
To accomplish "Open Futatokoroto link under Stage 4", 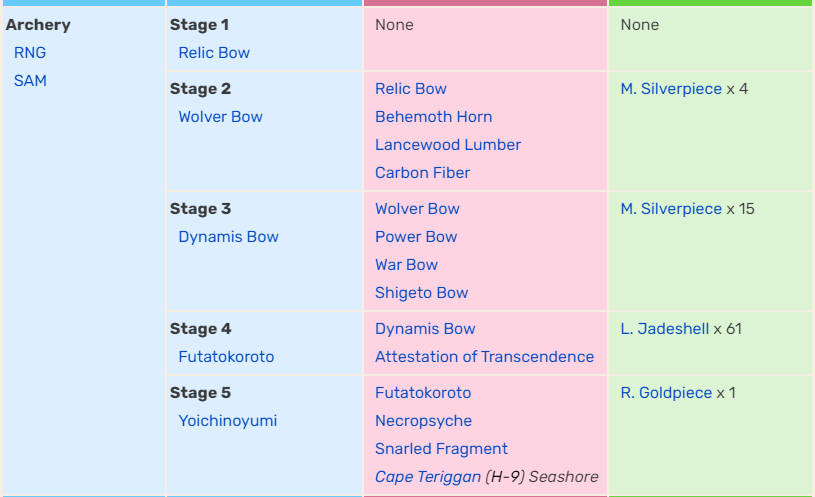I will (226, 357).
